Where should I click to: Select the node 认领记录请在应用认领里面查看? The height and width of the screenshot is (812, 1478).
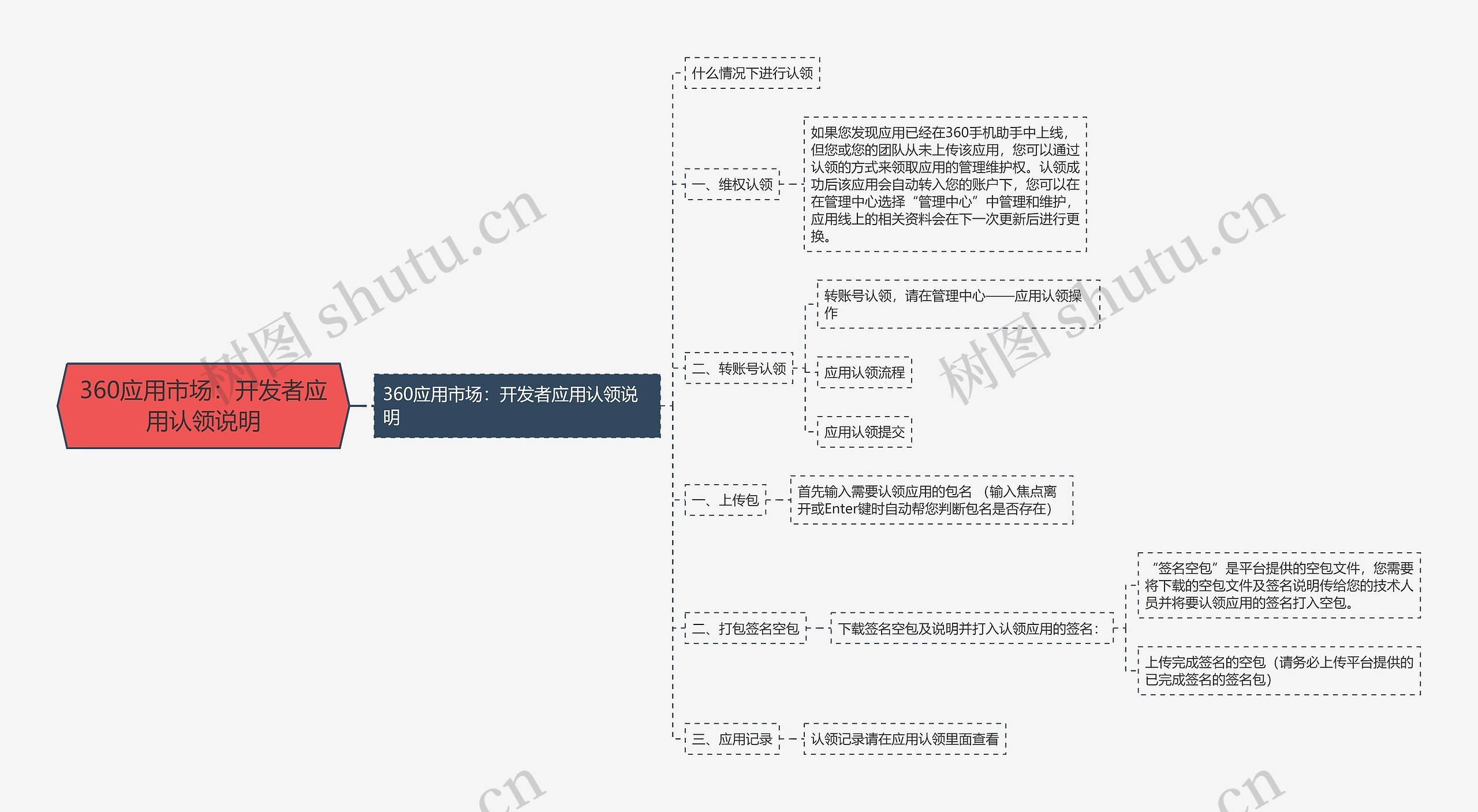click(905, 739)
